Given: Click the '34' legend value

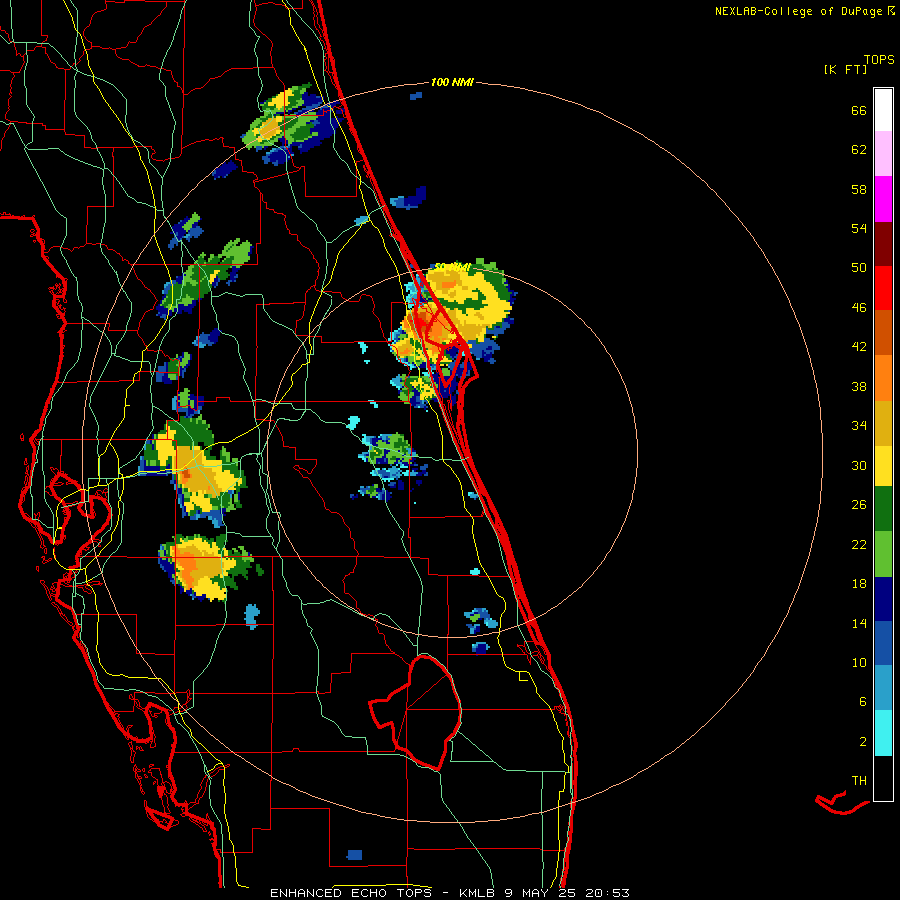Looking at the screenshot, I should pyautogui.click(x=859, y=426).
